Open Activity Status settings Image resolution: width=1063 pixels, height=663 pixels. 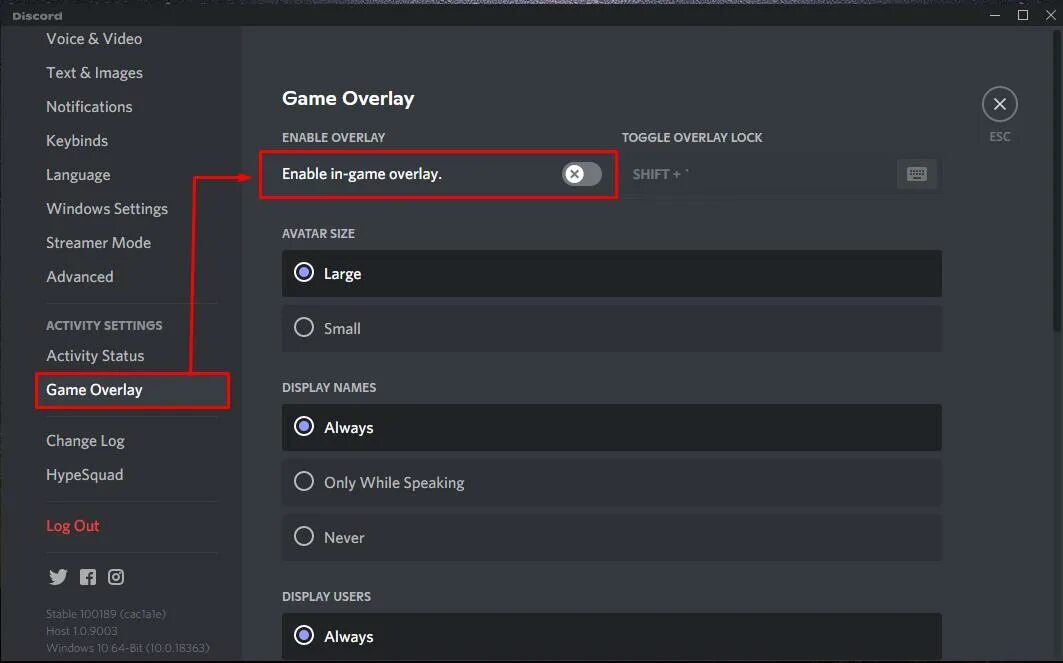(x=95, y=355)
